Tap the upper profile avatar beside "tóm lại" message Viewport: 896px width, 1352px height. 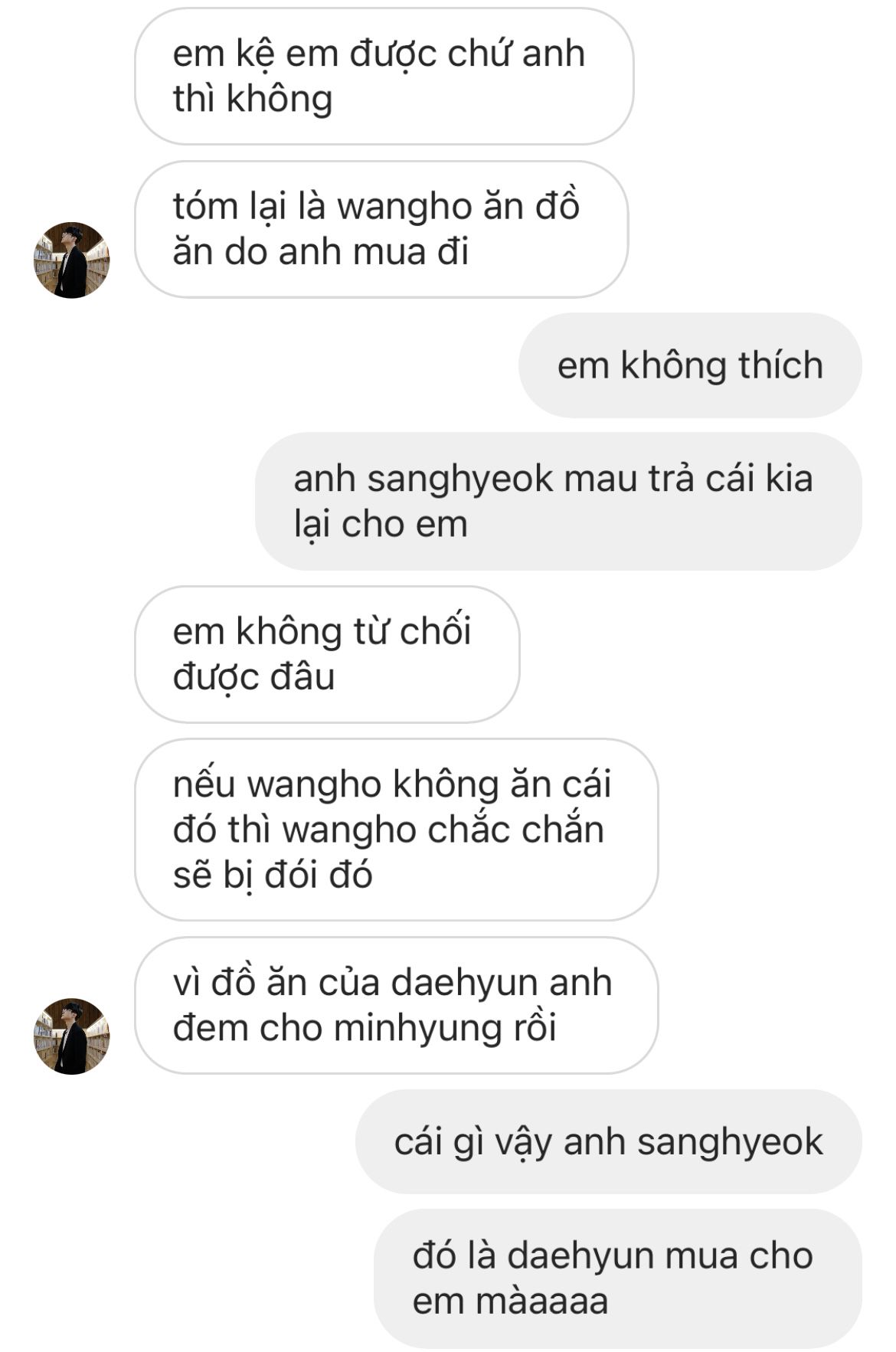pos(71,260)
